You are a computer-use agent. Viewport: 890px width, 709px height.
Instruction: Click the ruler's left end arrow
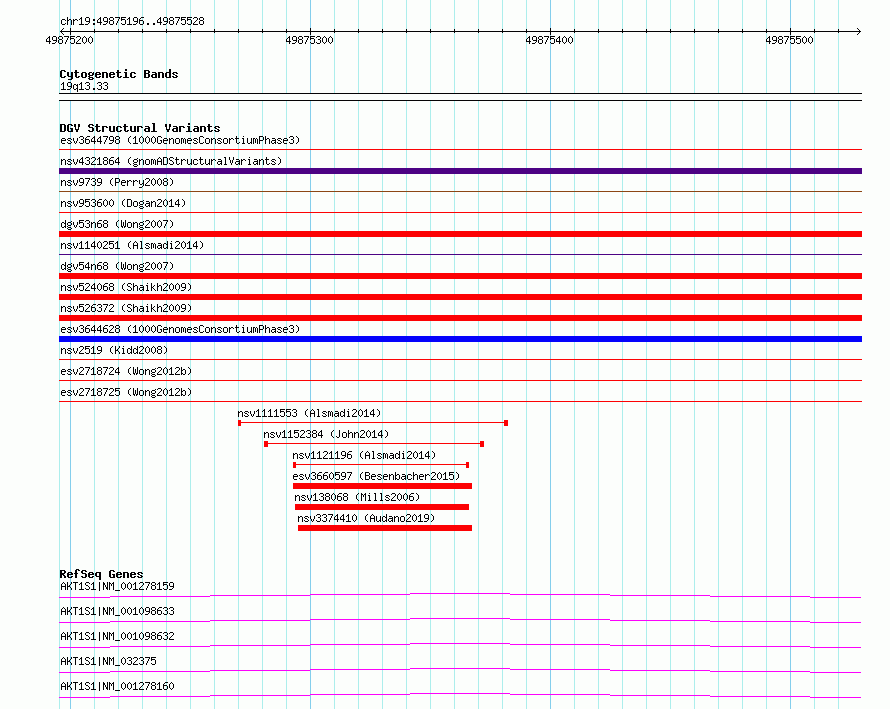pos(63,32)
